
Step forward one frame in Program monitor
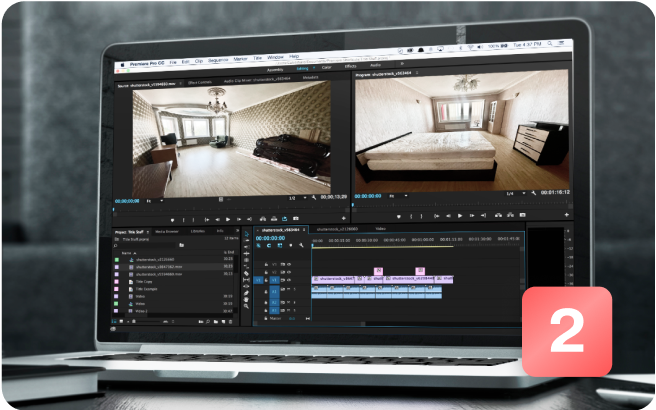click(x=472, y=216)
